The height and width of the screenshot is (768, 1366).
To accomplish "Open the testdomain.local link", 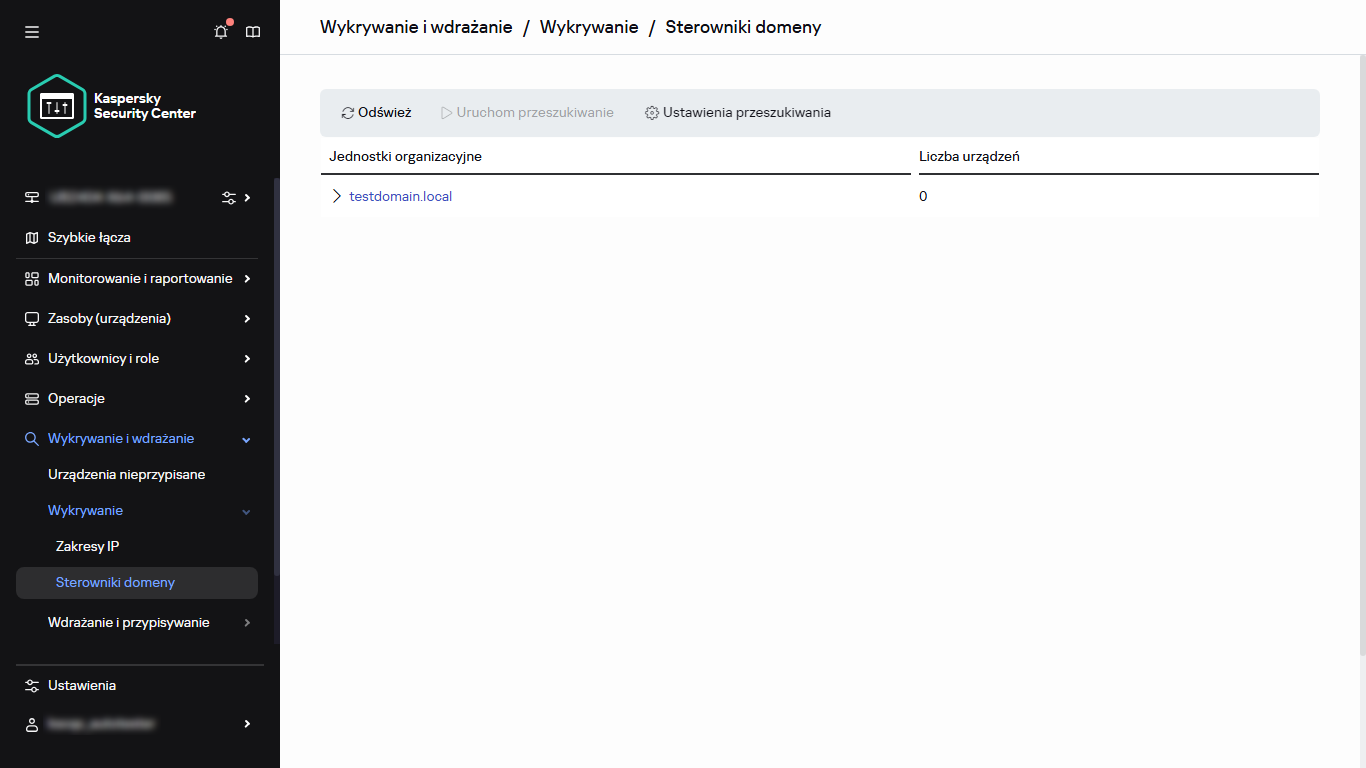I will coord(400,195).
